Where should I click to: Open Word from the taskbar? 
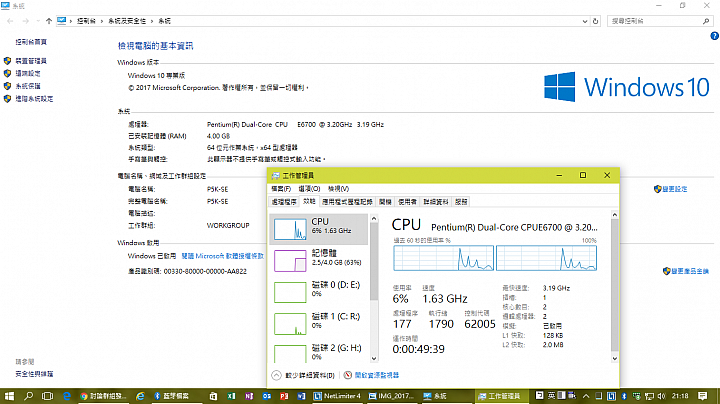coord(302,396)
